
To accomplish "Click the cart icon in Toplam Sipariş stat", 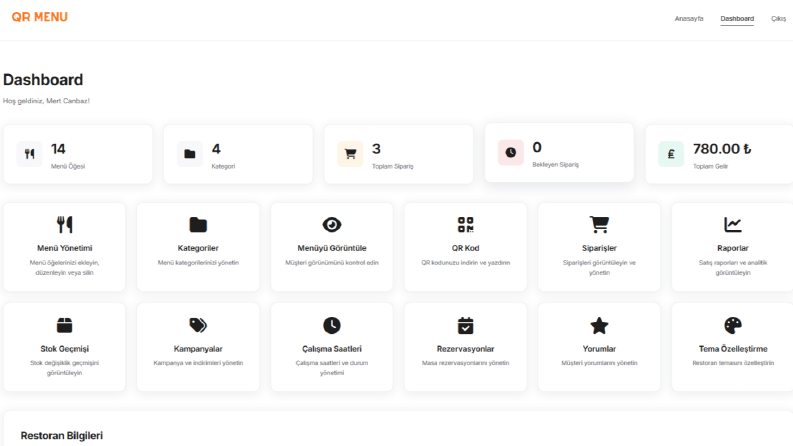I will click(x=350, y=154).
